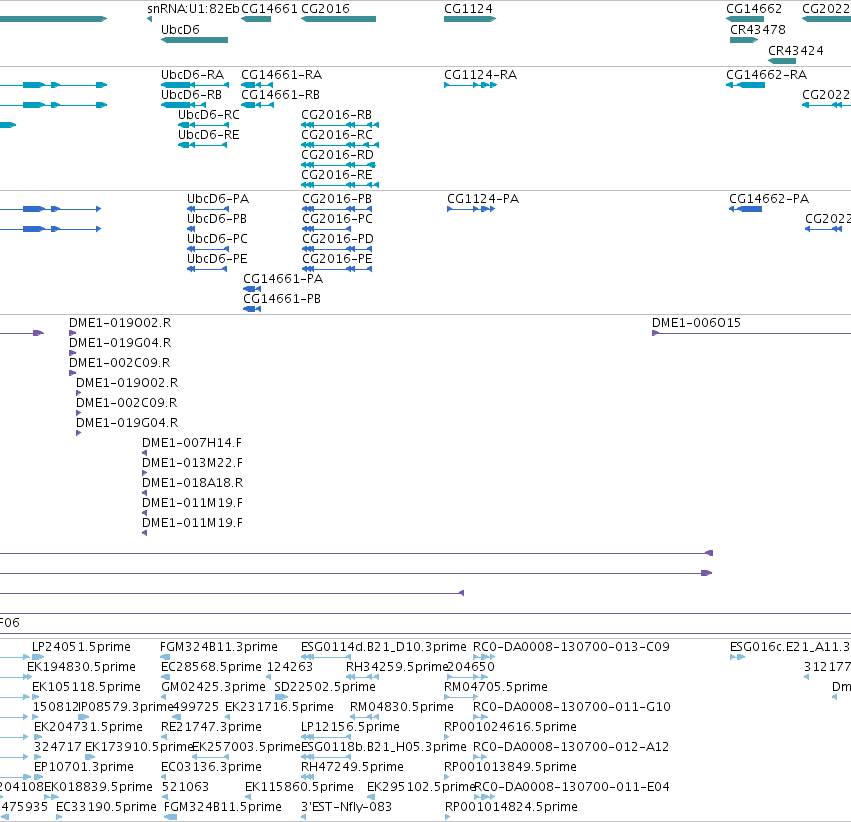Click the DME1-018A18.R BAC end label

pyautogui.click(x=193, y=483)
